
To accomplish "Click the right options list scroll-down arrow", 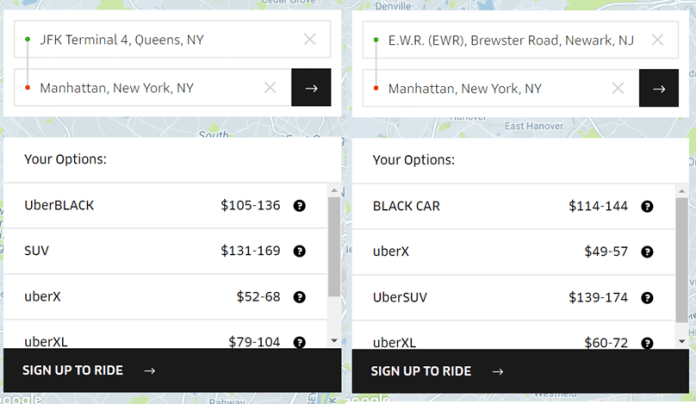I will 682,341.
